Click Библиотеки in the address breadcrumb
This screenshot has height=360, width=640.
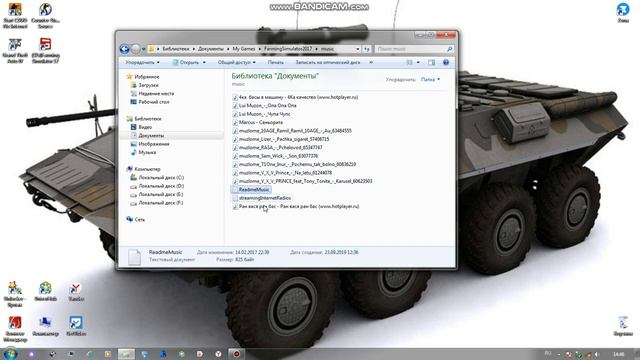[176, 49]
